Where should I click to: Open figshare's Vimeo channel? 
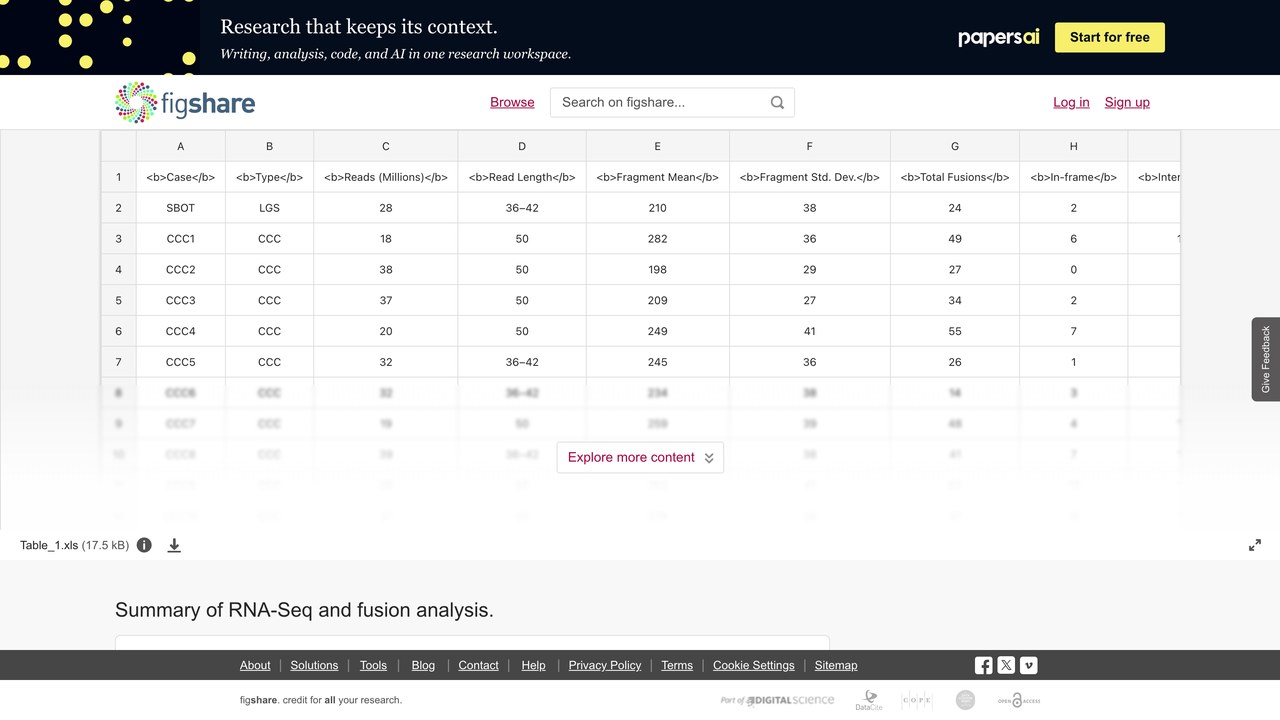[1028, 665]
